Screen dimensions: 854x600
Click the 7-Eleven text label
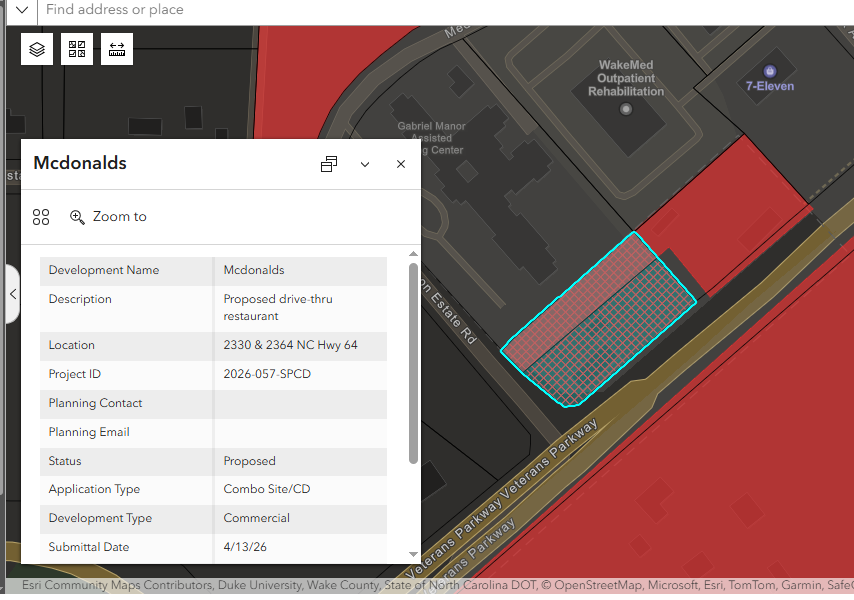770,86
